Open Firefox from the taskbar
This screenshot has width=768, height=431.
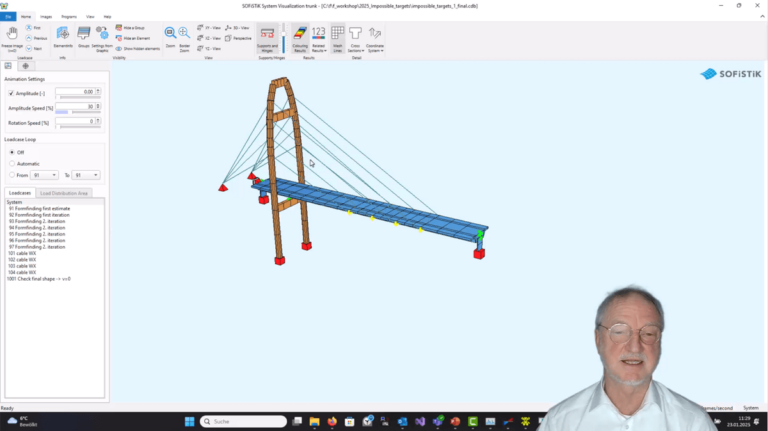click(332, 421)
